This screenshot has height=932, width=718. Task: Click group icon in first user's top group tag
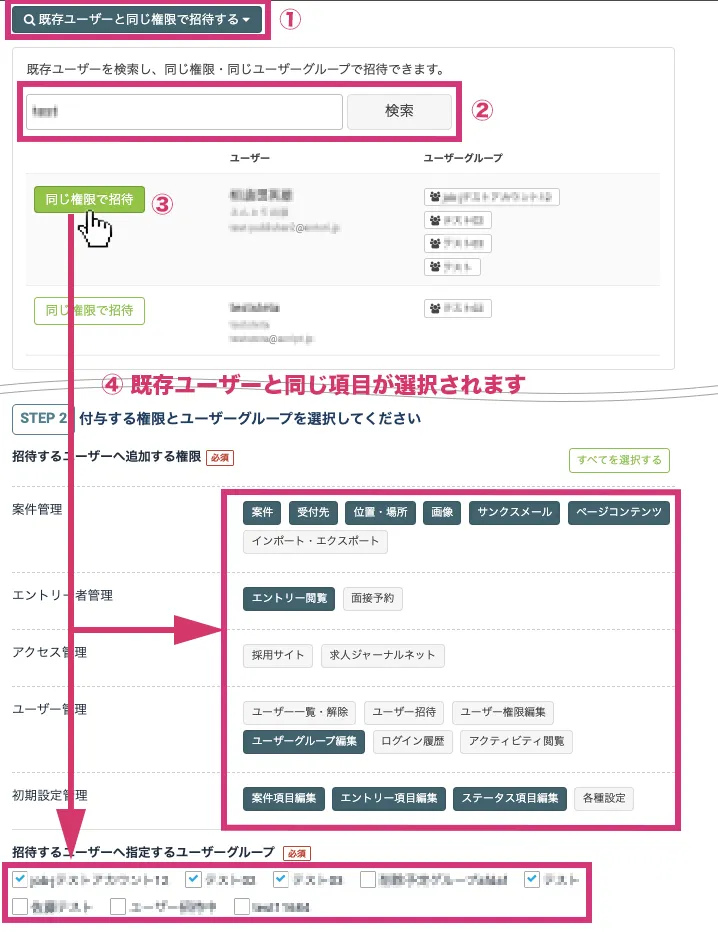pyautogui.click(x=435, y=197)
